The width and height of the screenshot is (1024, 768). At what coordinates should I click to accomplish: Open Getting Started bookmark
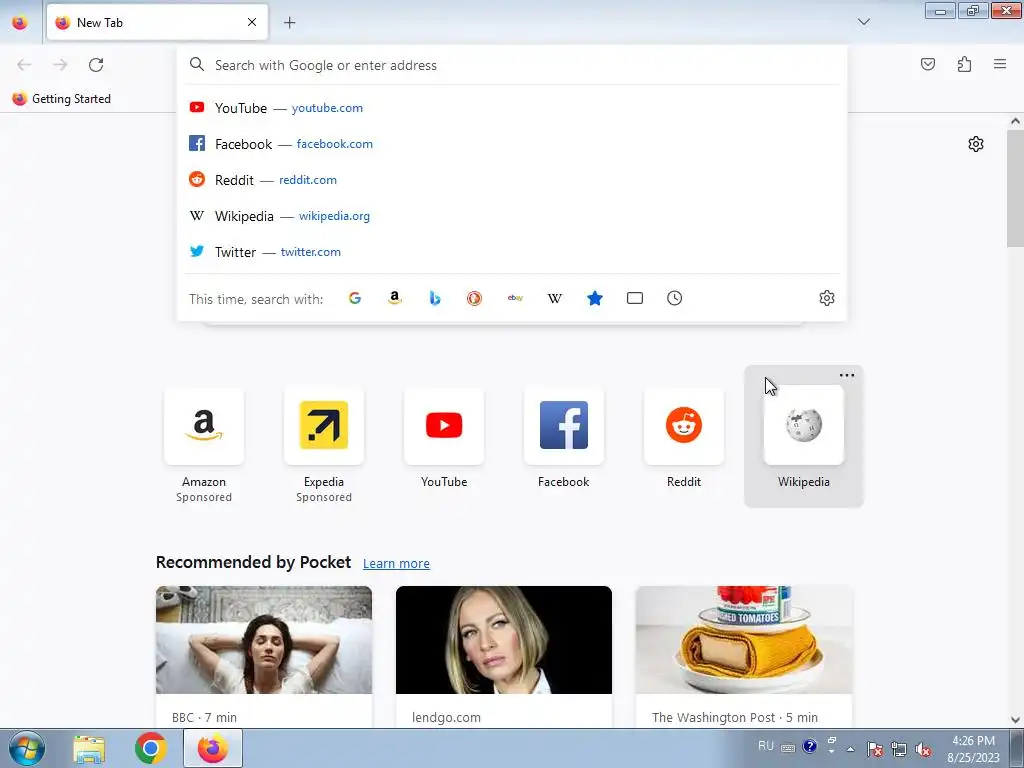point(62,99)
